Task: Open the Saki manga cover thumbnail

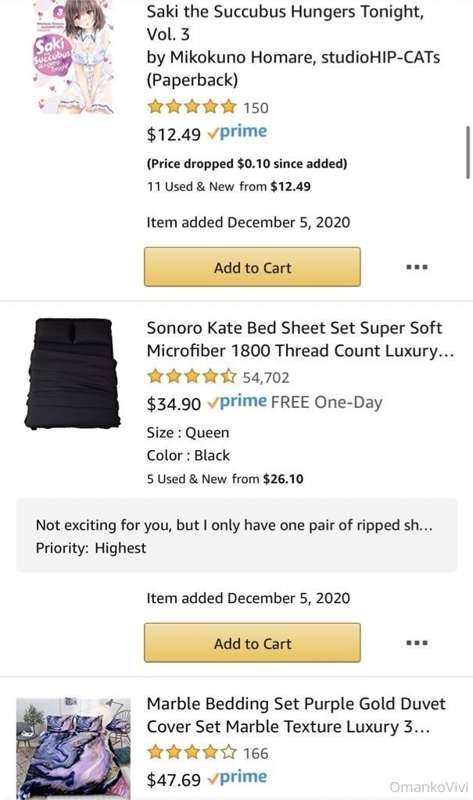Action: click(73, 57)
